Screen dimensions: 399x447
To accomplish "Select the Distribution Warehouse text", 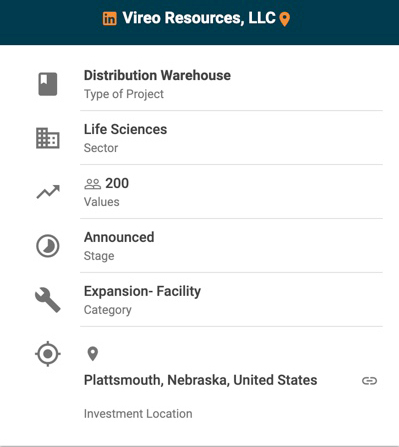I will 157,75.
